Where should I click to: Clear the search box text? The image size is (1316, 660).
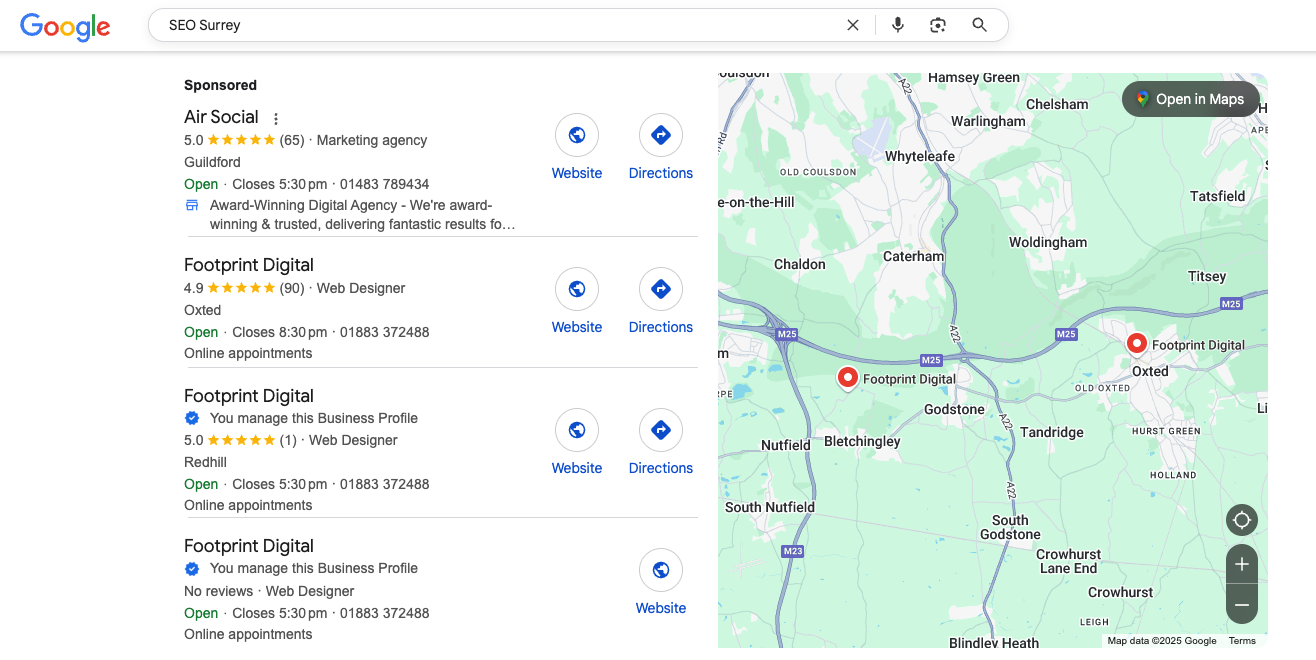pyautogui.click(x=853, y=25)
